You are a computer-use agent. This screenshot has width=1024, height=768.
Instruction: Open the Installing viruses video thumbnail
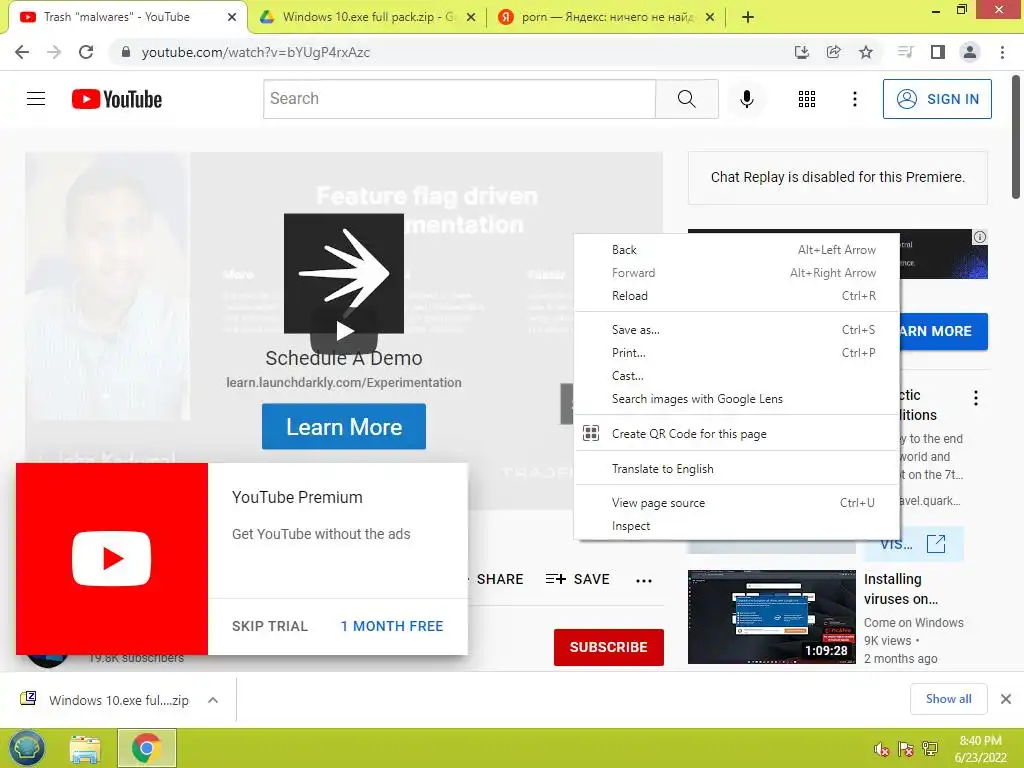coord(771,617)
